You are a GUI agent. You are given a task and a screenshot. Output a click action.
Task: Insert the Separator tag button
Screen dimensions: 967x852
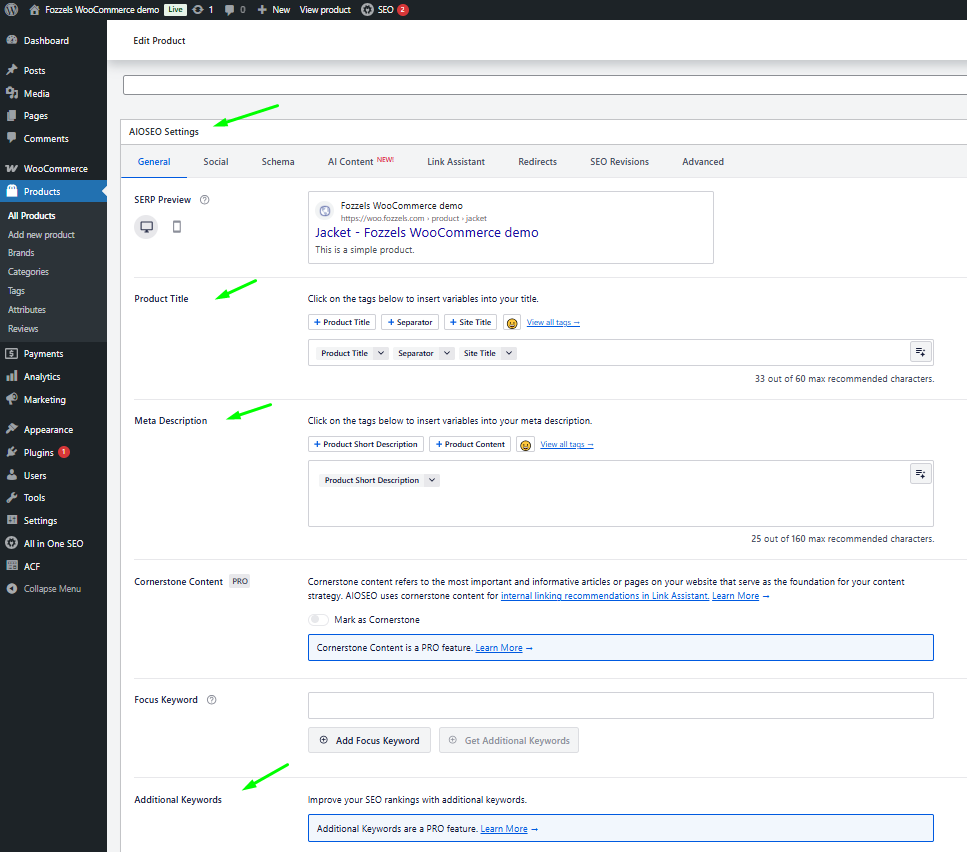410,322
